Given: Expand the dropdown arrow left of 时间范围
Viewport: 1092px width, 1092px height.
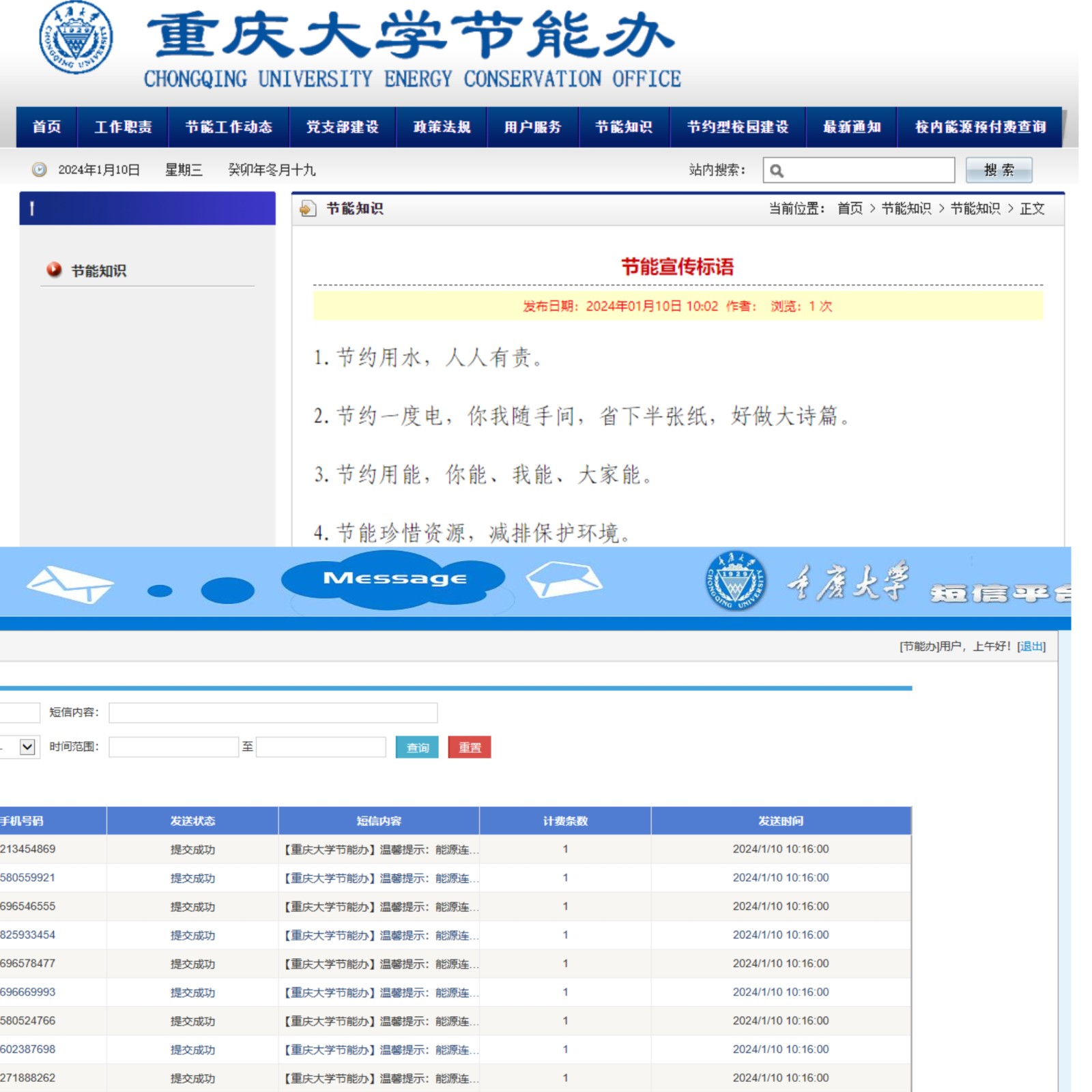Looking at the screenshot, I should pos(27,747).
